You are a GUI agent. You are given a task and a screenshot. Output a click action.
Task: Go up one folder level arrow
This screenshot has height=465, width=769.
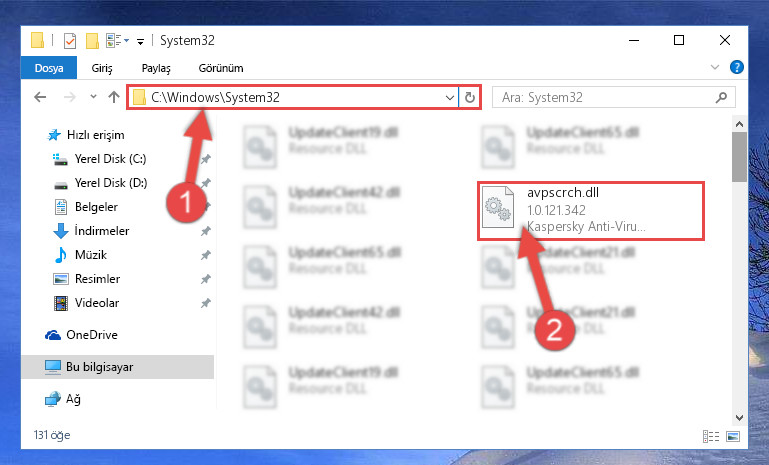[x=114, y=97]
